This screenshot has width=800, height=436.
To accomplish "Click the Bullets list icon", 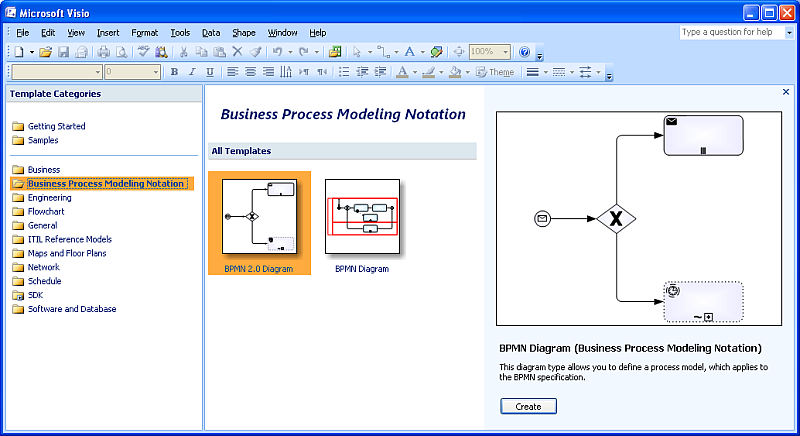I will pos(344,72).
